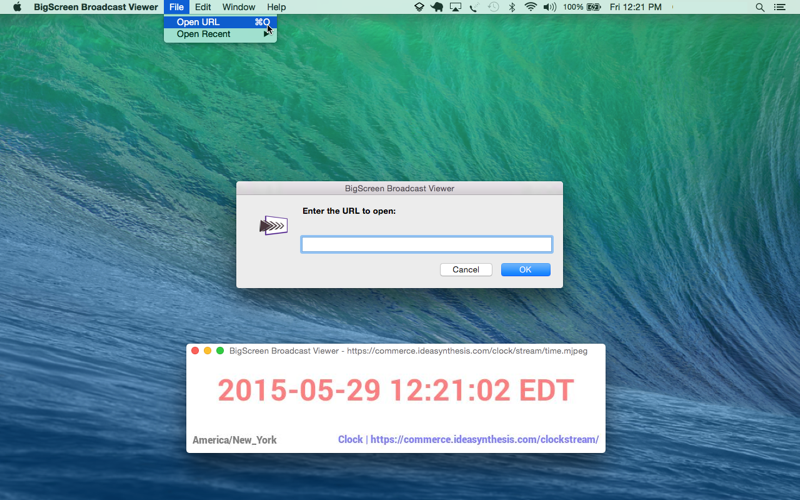Click the dialog title bar BigScreen Broadcast Viewer
The image size is (800, 500).
[399, 188]
